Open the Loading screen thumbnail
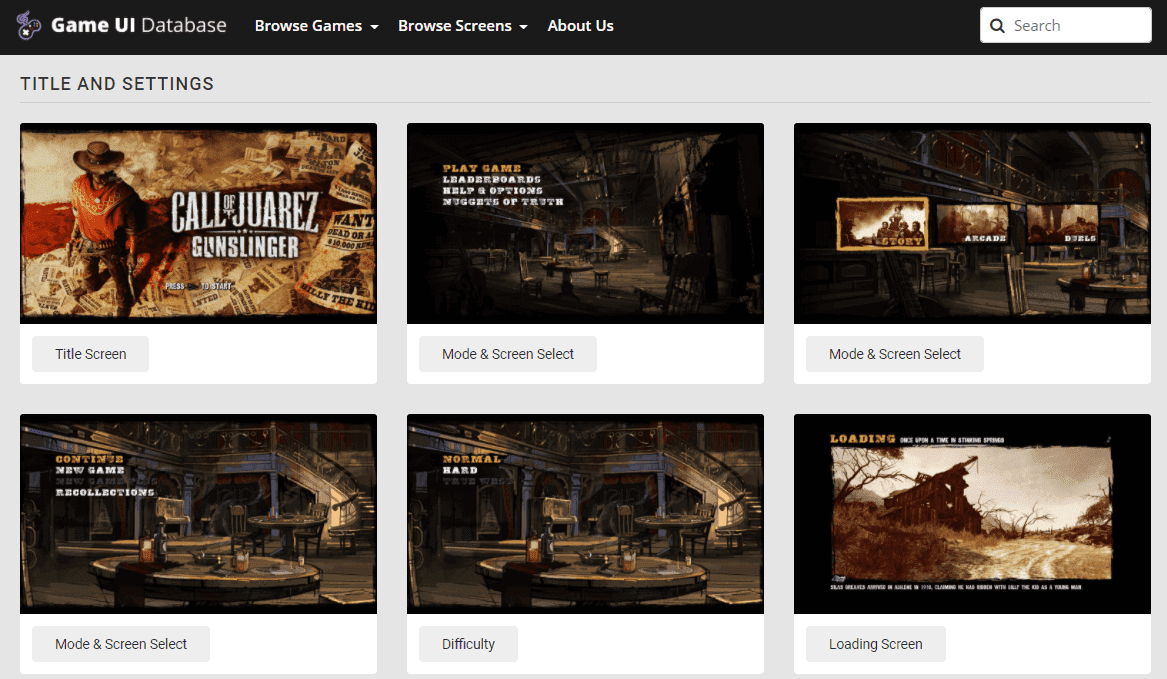1167x679 pixels. coord(972,514)
